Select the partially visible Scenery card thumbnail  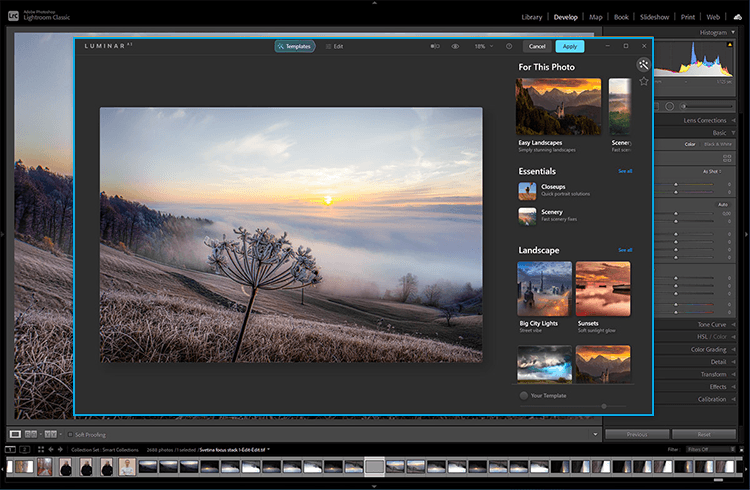[x=620, y=107]
